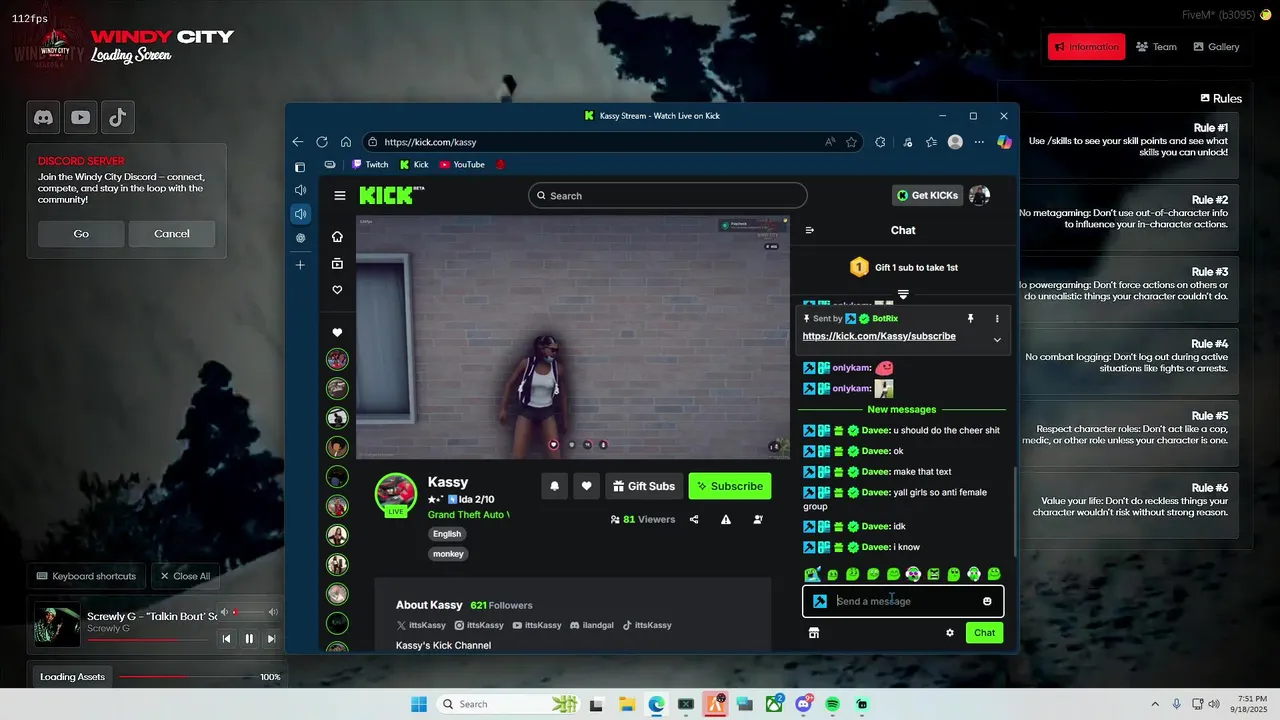The height and width of the screenshot is (720, 1280).
Task: Open YouTube bookmark
Action: [462, 165]
